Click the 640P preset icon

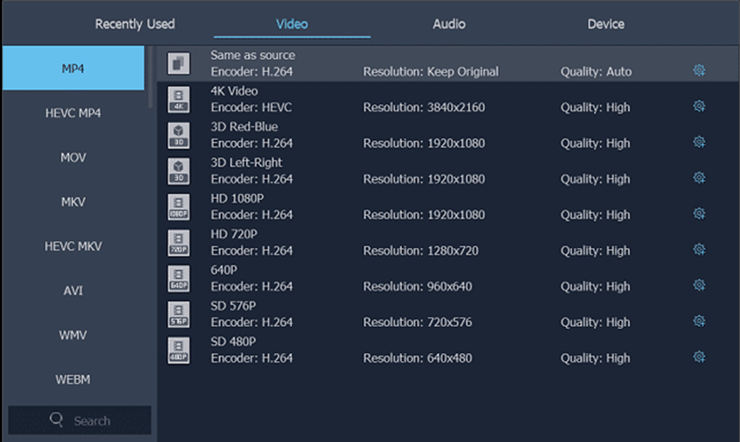tap(179, 279)
